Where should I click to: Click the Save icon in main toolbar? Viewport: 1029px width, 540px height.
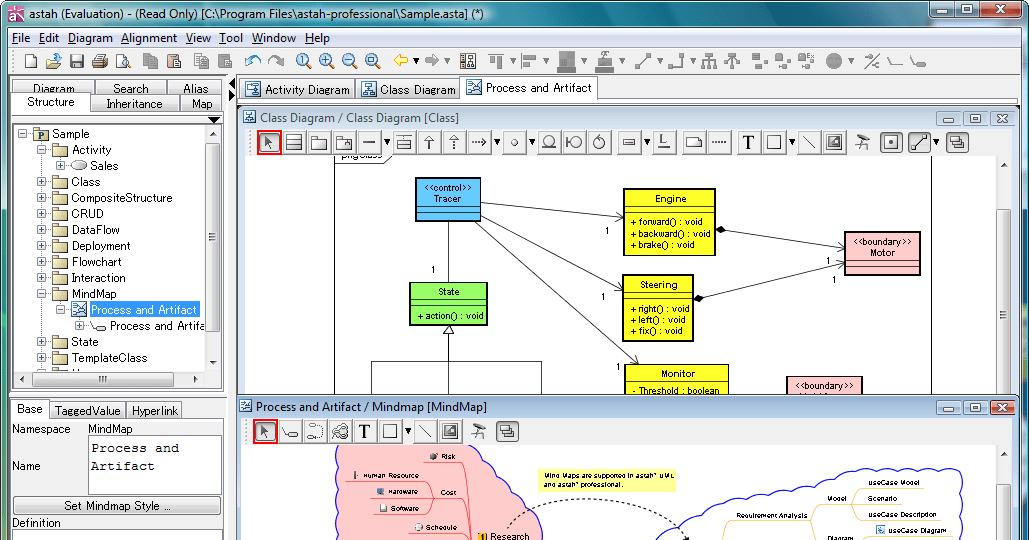pos(77,61)
